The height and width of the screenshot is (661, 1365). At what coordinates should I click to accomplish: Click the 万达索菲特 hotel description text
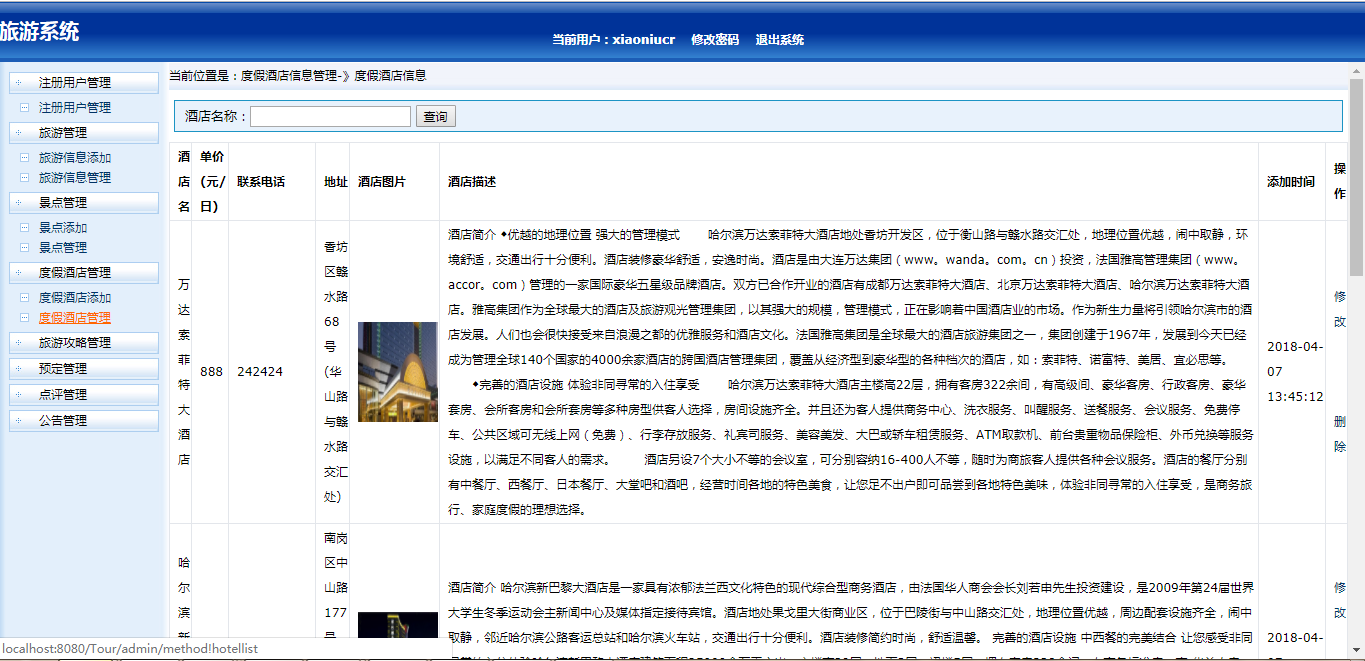(x=850, y=372)
